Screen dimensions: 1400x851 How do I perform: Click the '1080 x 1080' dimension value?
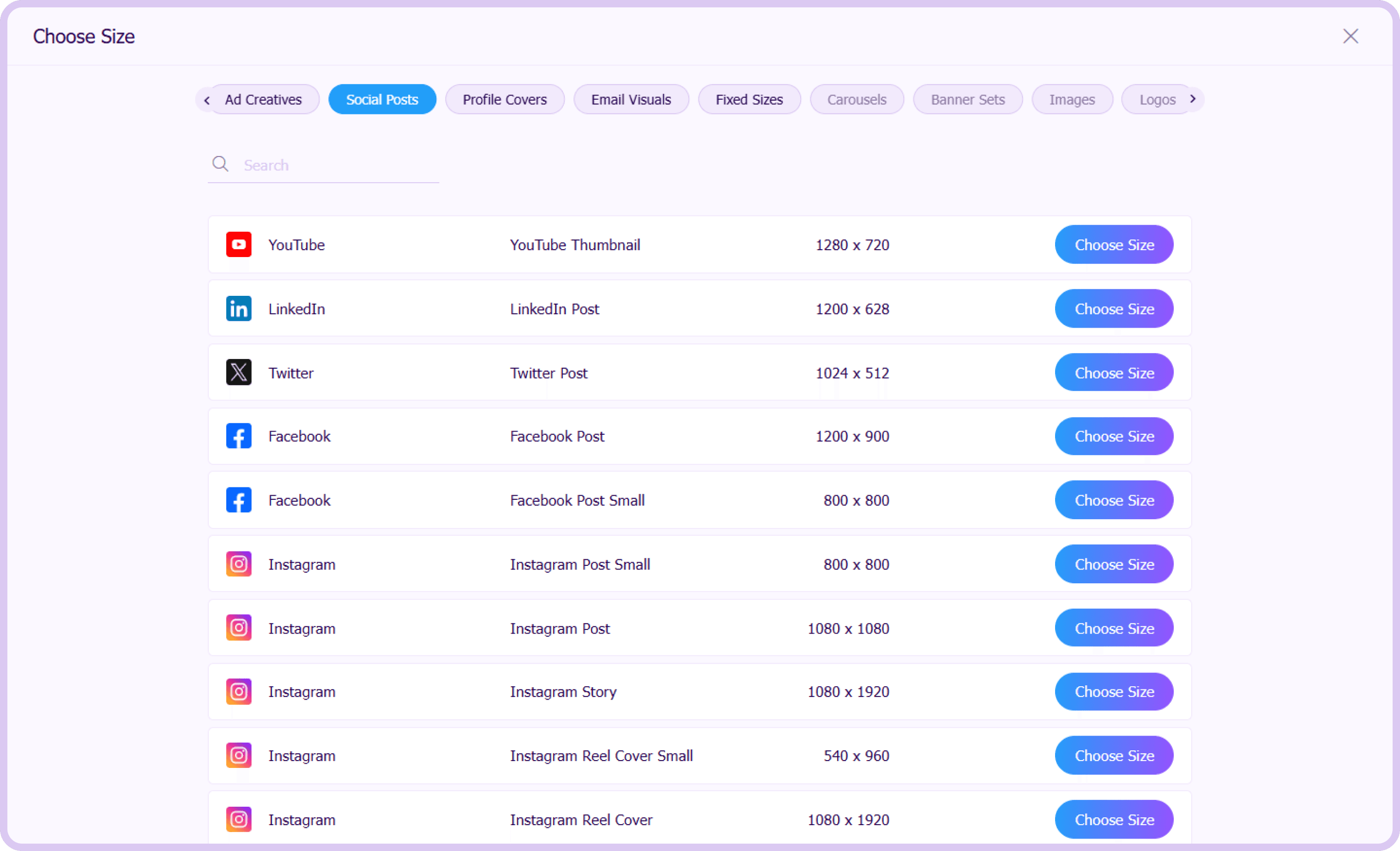[x=848, y=629]
